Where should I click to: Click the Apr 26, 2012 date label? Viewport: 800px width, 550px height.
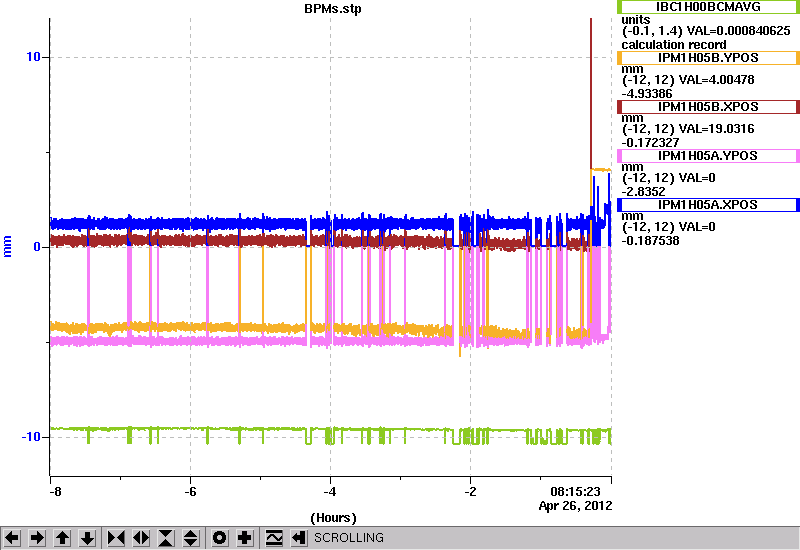point(575,506)
